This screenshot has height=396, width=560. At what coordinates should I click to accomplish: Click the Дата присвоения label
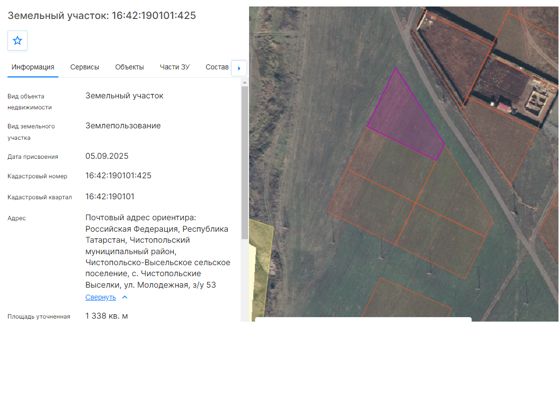pos(32,157)
